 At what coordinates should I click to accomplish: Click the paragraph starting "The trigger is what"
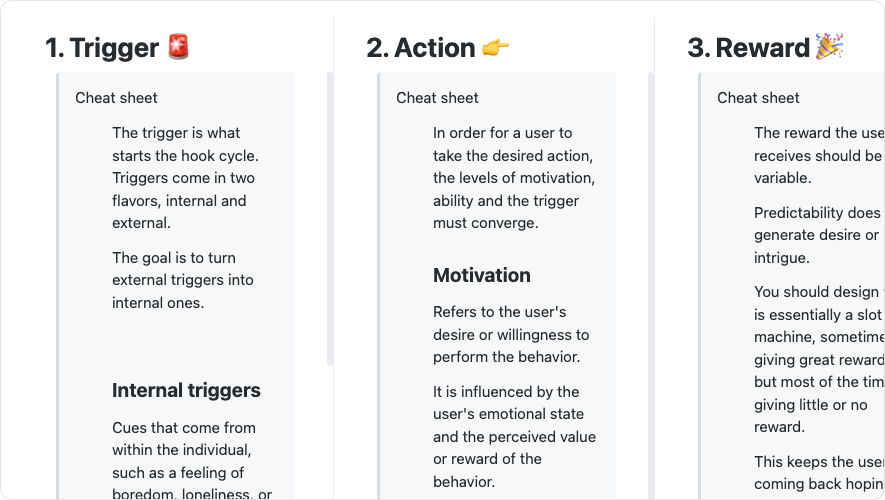pos(185,178)
